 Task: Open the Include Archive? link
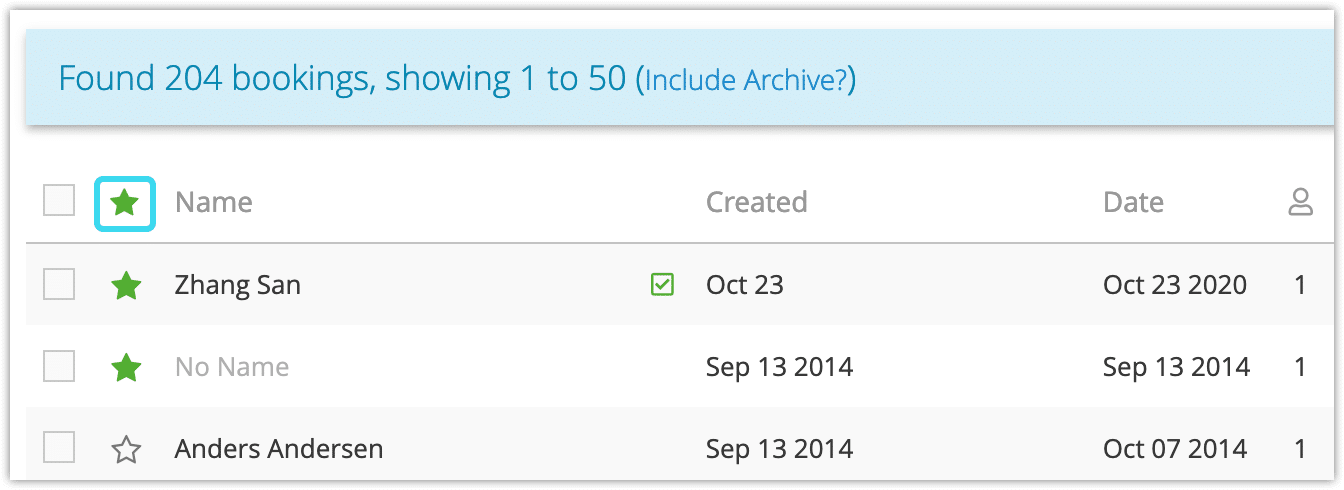[746, 80]
